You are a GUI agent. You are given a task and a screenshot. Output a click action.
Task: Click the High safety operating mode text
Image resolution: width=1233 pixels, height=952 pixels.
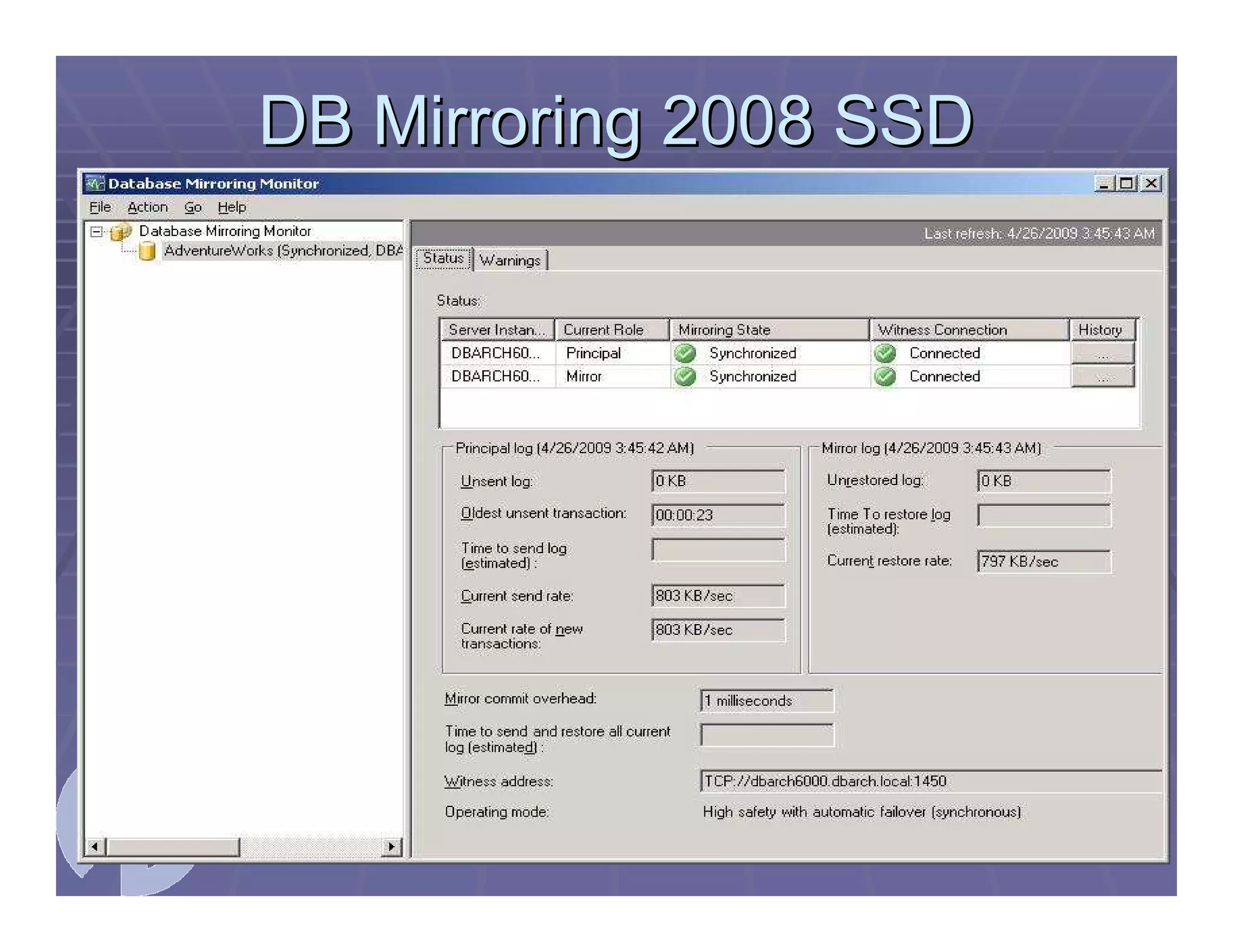[862, 812]
